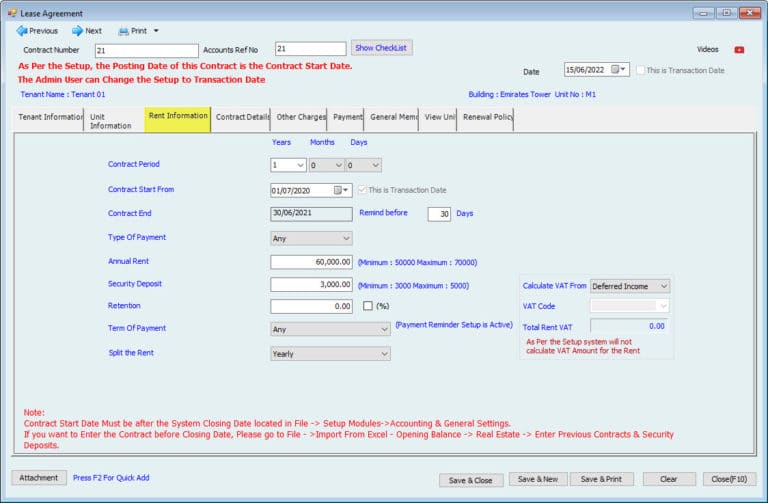
Task: Click the Previous arrow icon
Action: pyautogui.click(x=21, y=31)
